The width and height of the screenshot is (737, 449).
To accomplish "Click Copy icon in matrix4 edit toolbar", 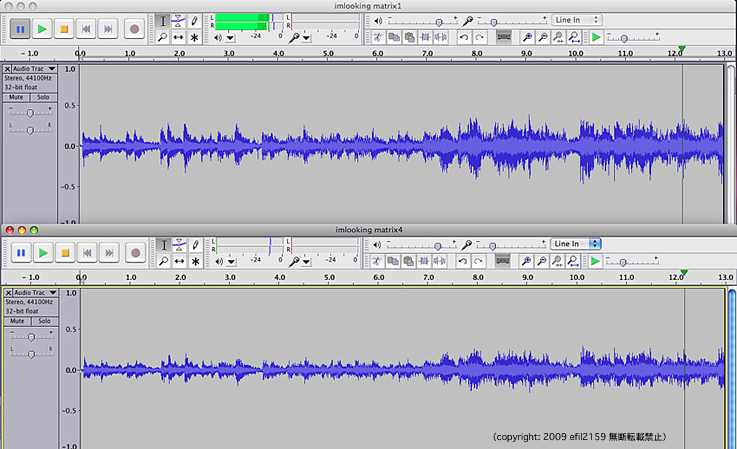I will pyautogui.click(x=393, y=261).
